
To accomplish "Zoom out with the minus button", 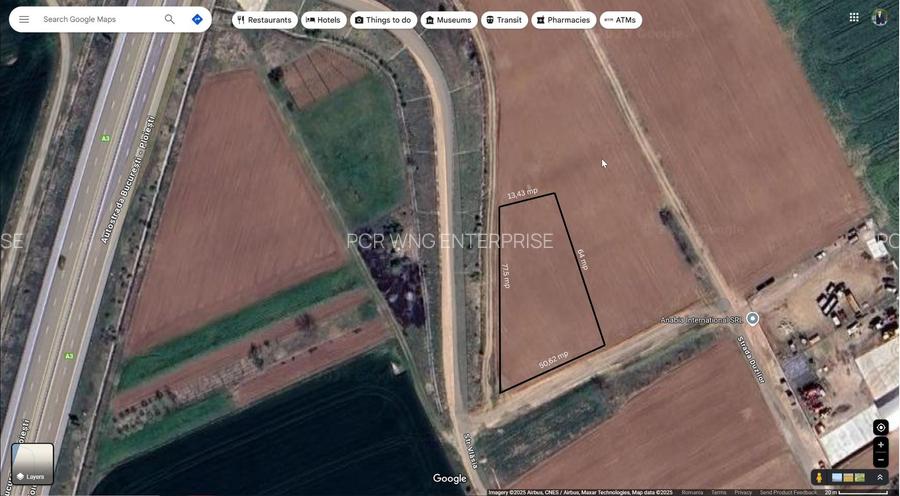I will (x=880, y=460).
